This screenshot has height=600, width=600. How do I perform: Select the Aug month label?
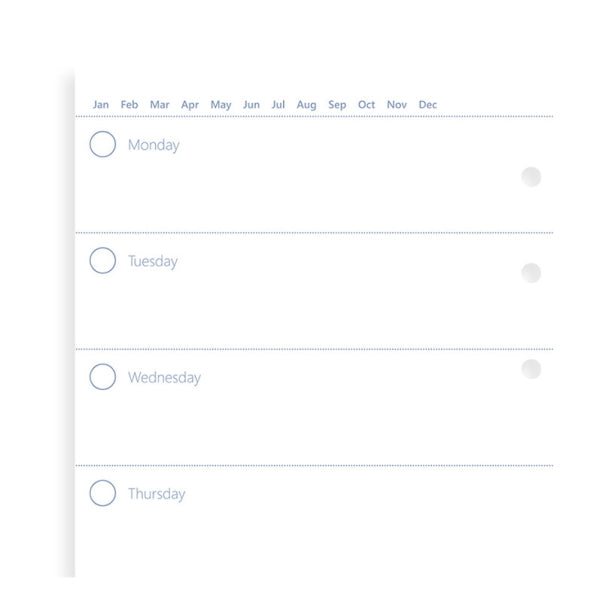(307, 105)
